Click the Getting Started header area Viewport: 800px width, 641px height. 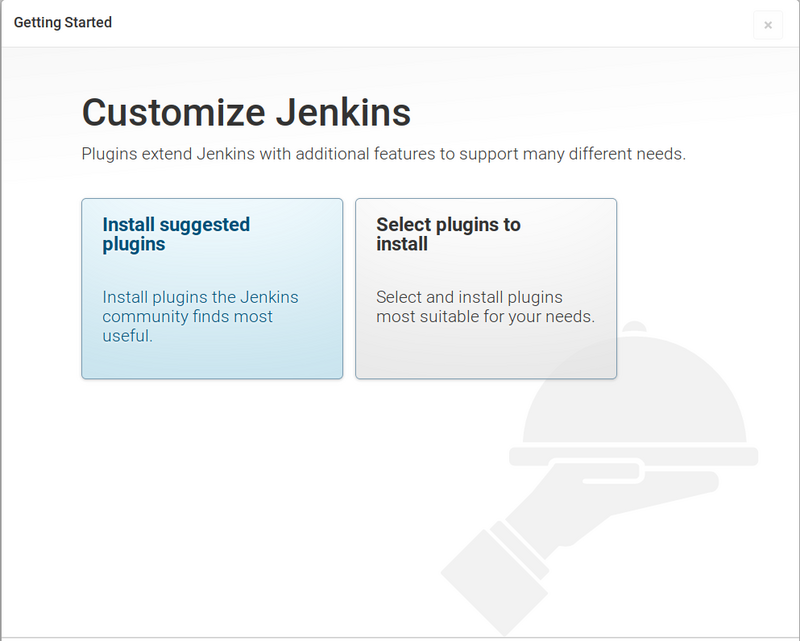click(x=400, y=22)
